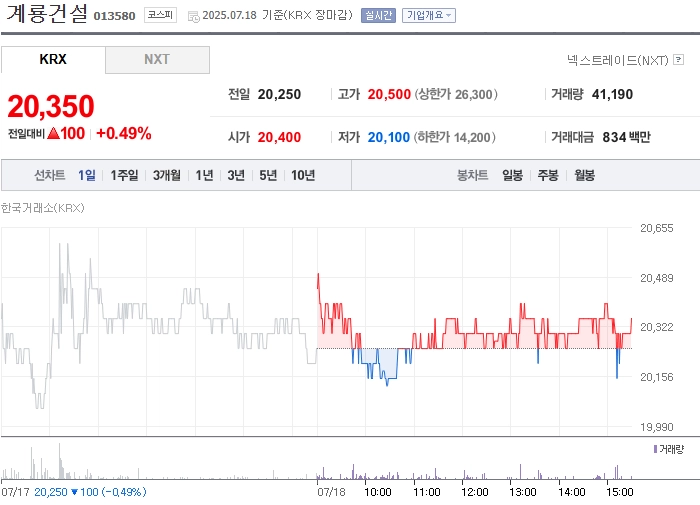Click the 07/17 20,250 ▼100 summary text

click(74, 492)
